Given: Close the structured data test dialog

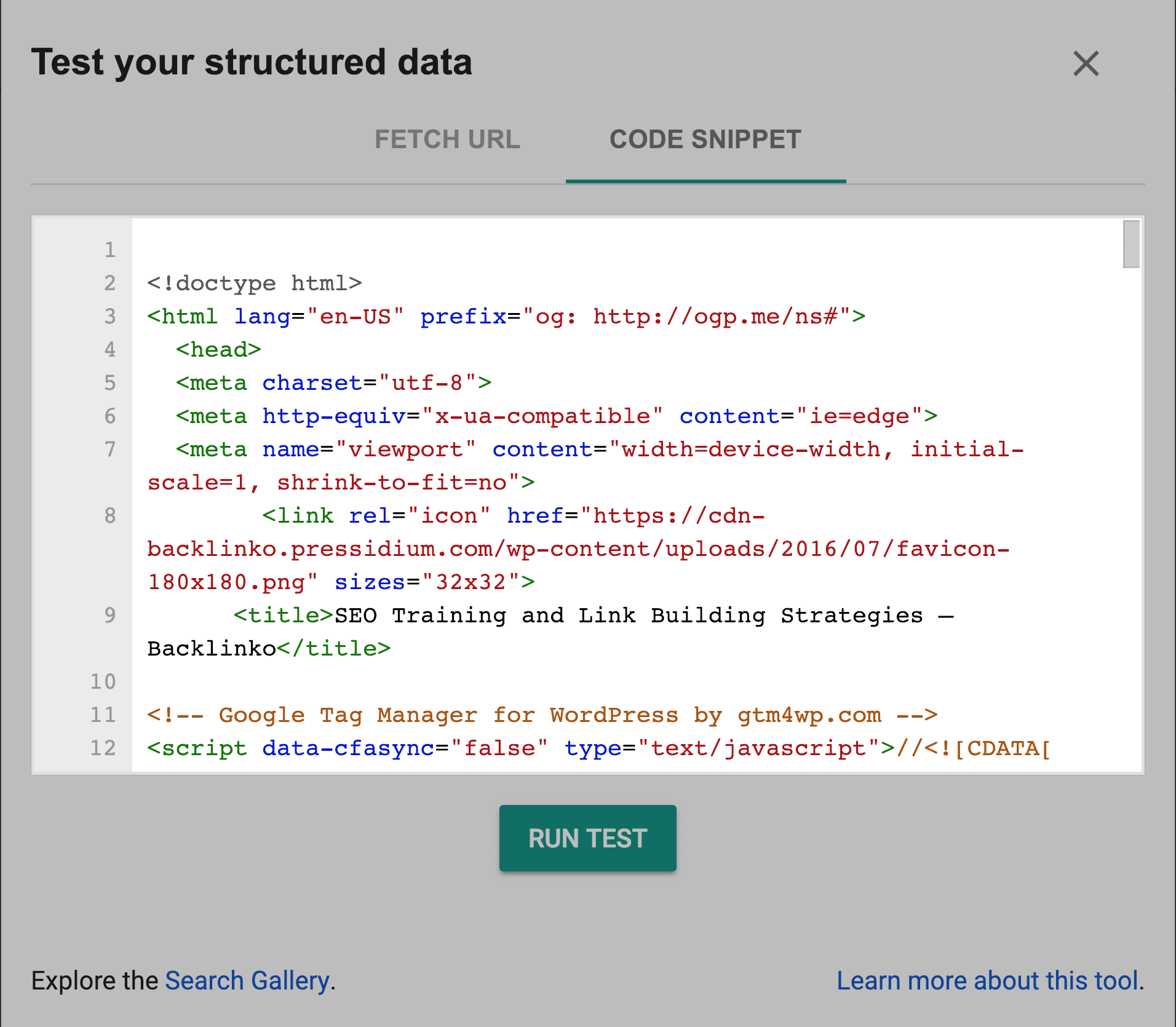Looking at the screenshot, I should 1086,63.
